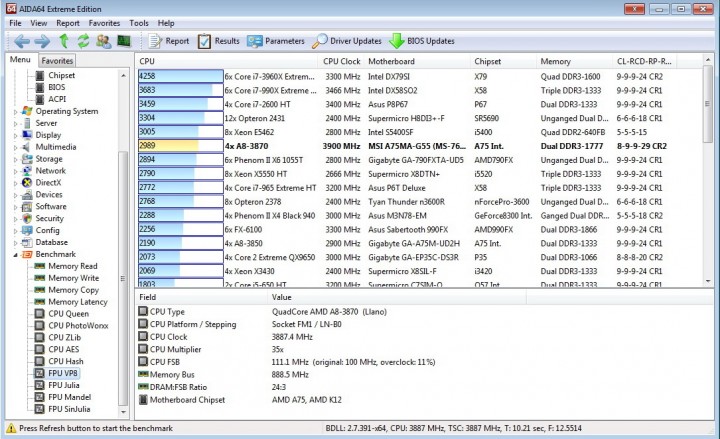Select the ACPI tree item
The image size is (720, 439).
(x=57, y=99)
